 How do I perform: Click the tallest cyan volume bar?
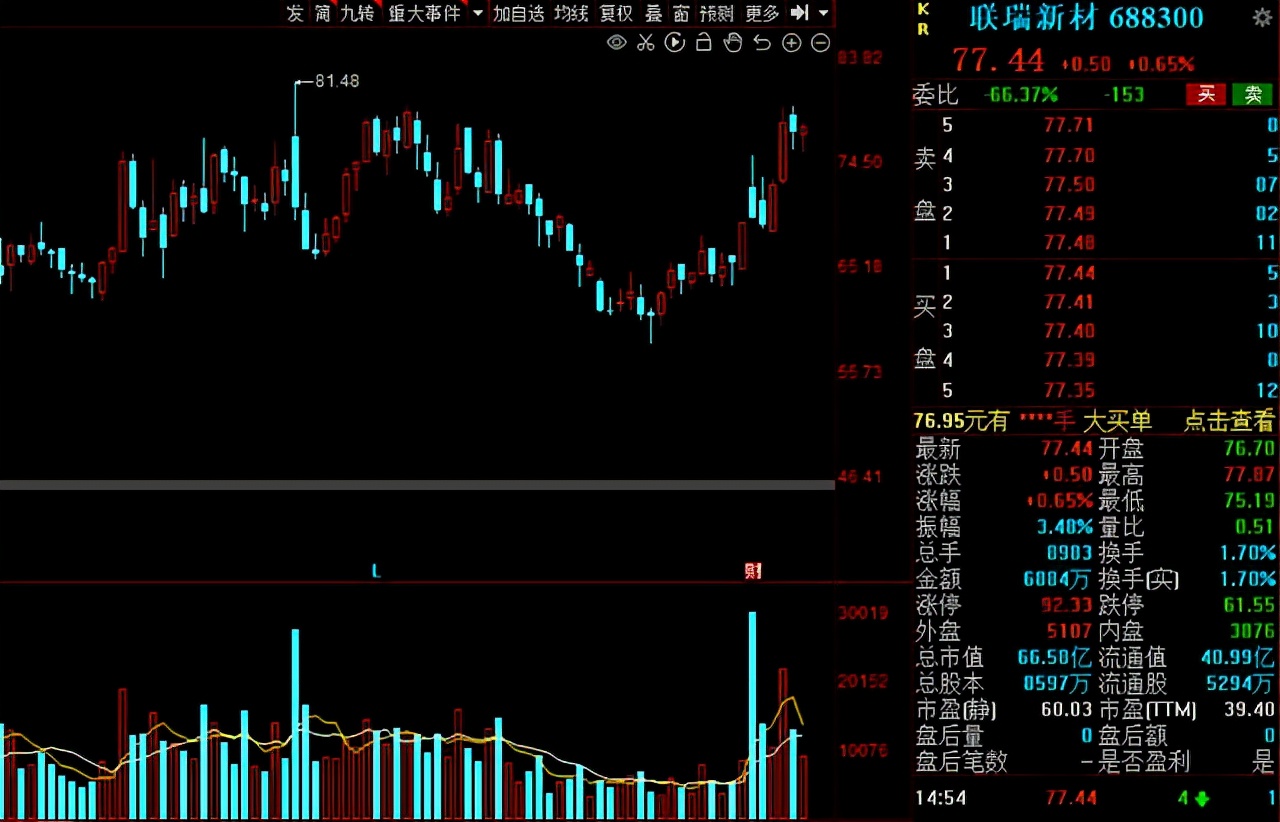(x=752, y=716)
